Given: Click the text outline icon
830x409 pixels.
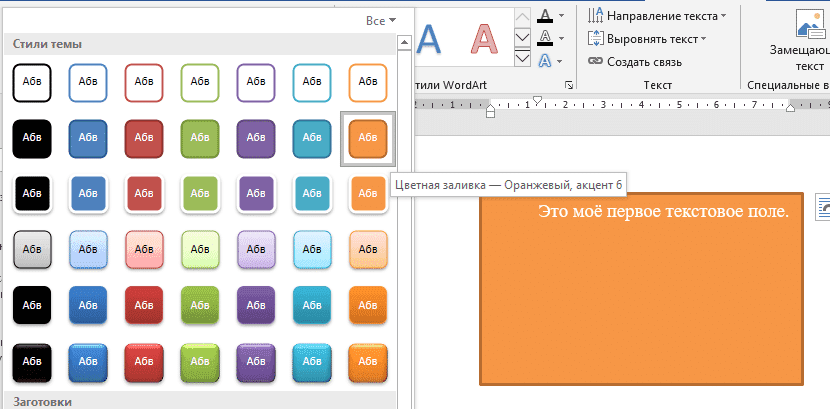Looking at the screenshot, I should [x=545, y=38].
